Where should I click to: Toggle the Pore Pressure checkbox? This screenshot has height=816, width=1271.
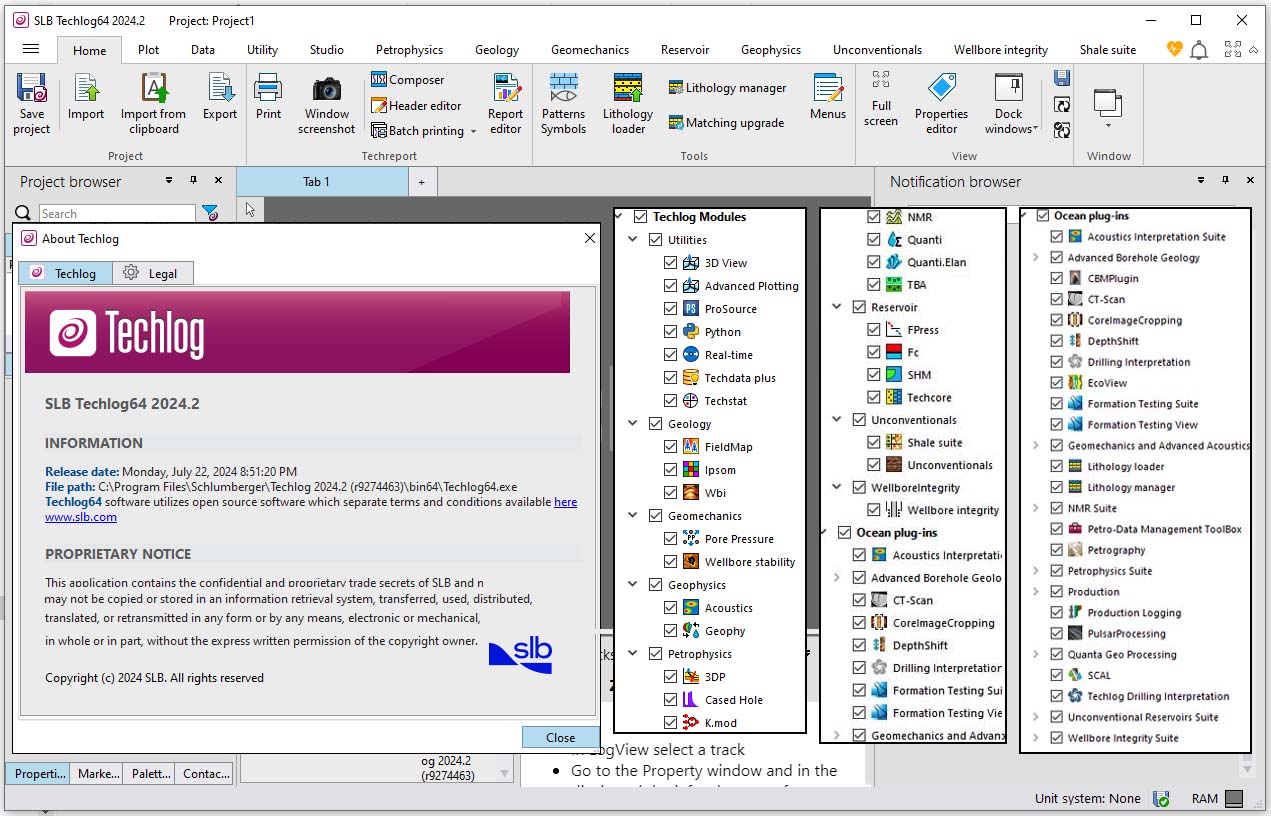(x=671, y=539)
